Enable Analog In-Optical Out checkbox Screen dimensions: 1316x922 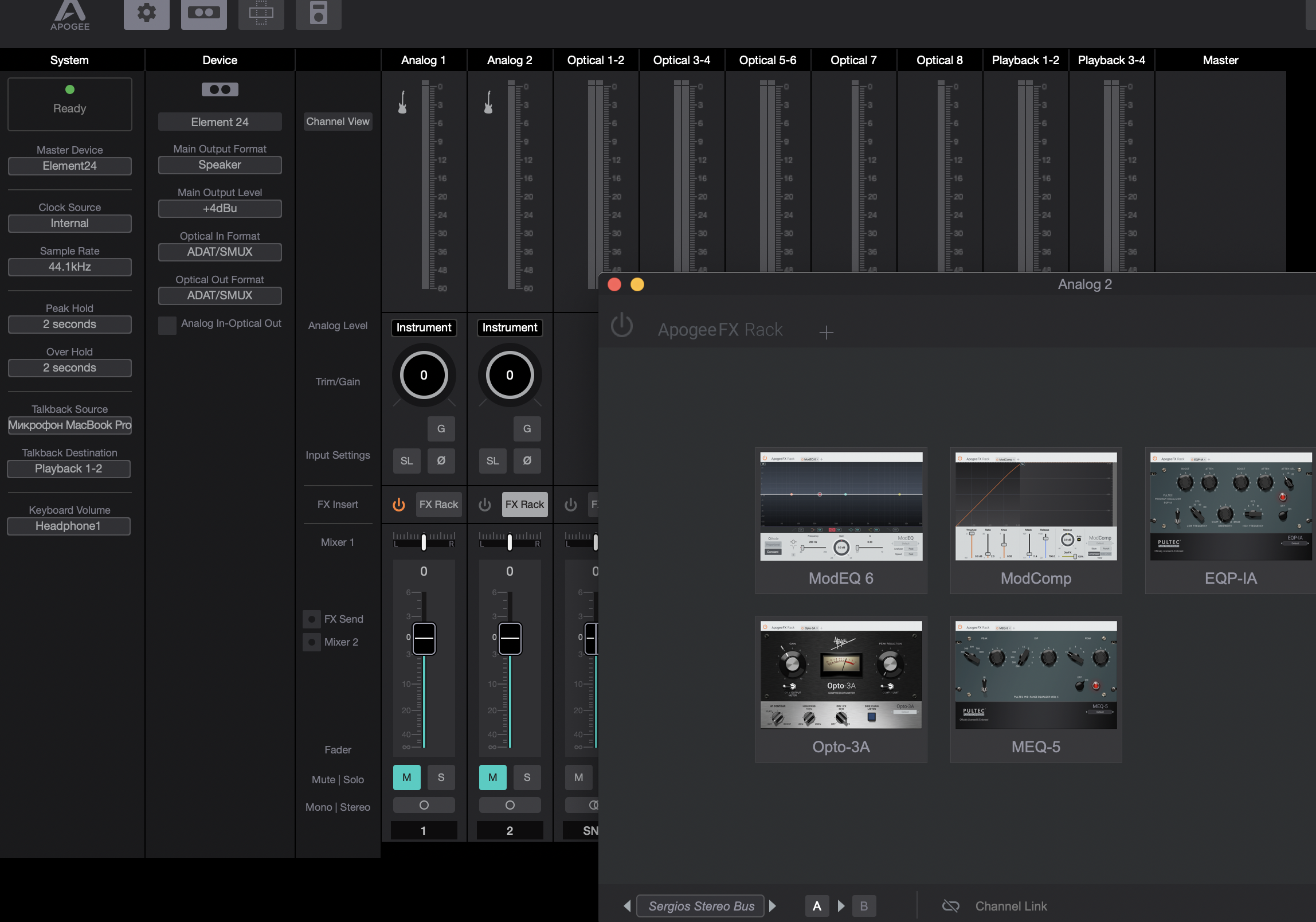click(x=167, y=325)
